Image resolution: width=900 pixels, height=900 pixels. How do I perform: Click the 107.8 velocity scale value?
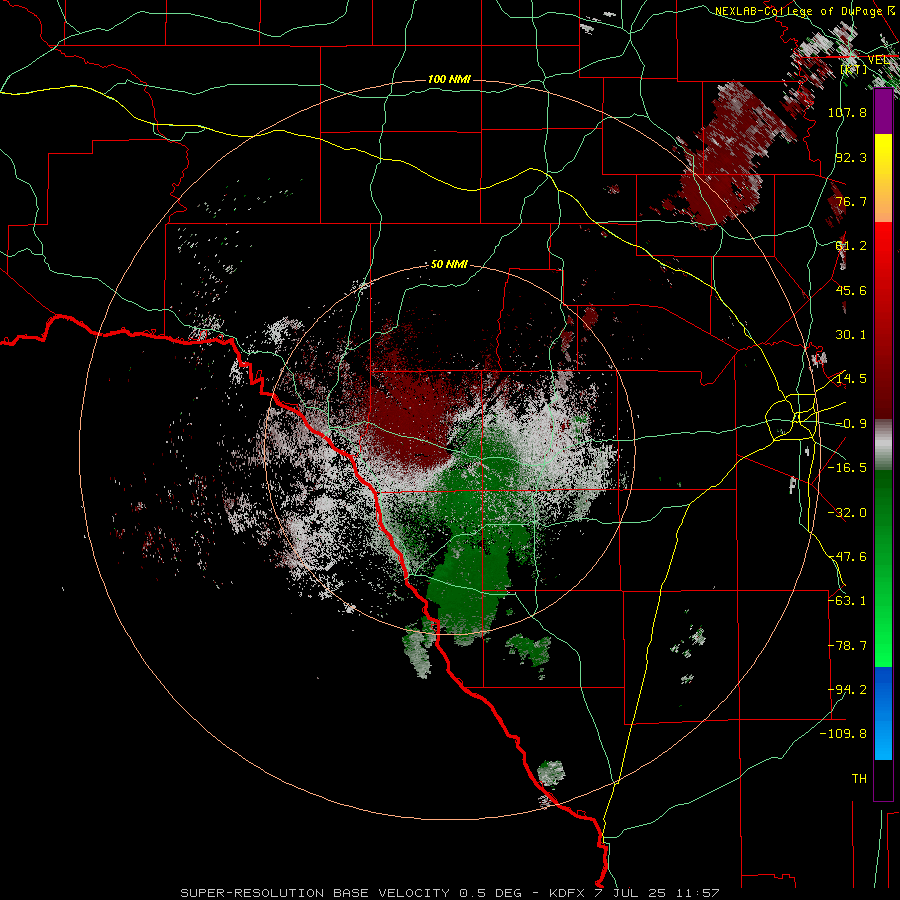(x=847, y=112)
